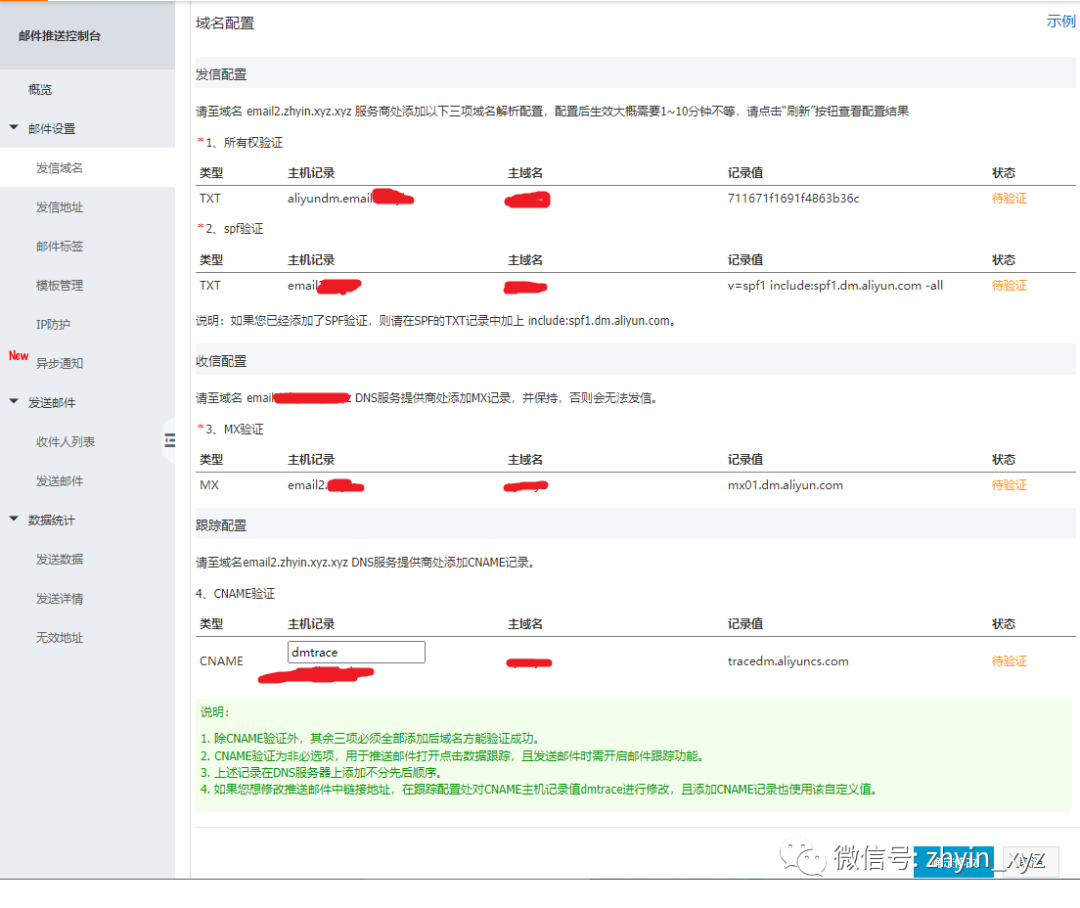Open 异步通知 menu item

(x=59, y=364)
